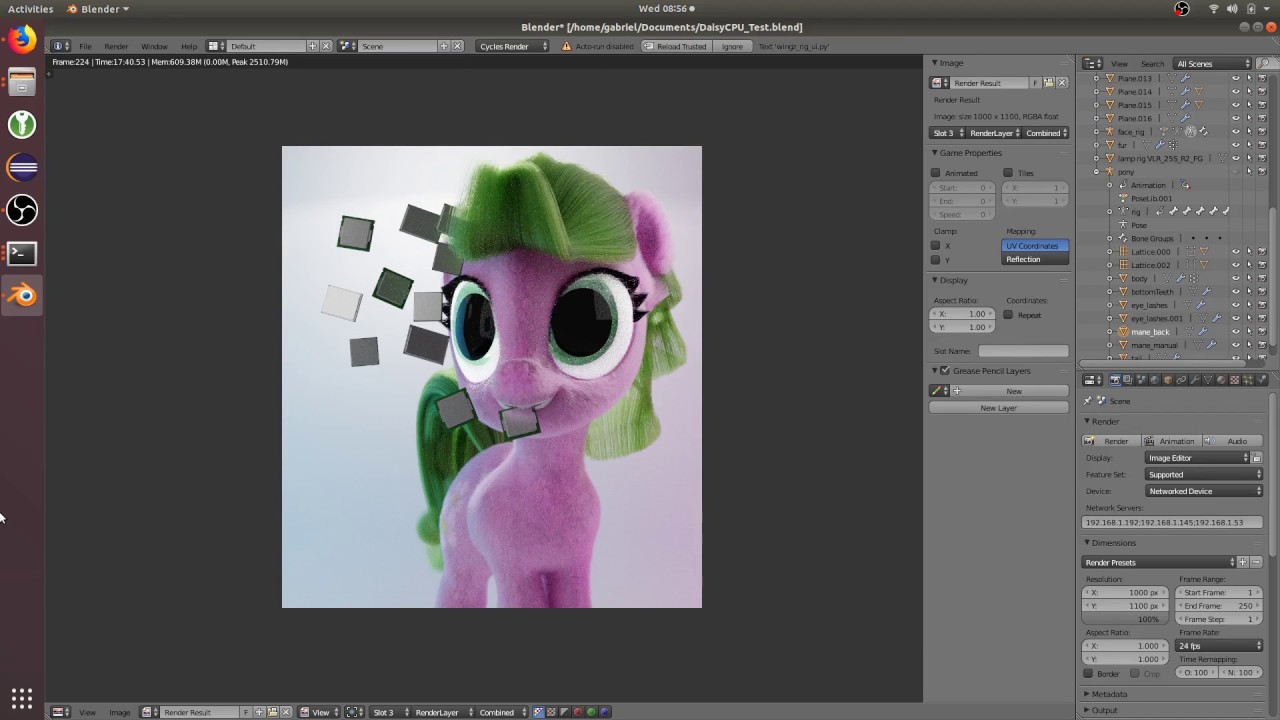Add a Render Preset with plus button
1280x720 pixels.
1243,562
